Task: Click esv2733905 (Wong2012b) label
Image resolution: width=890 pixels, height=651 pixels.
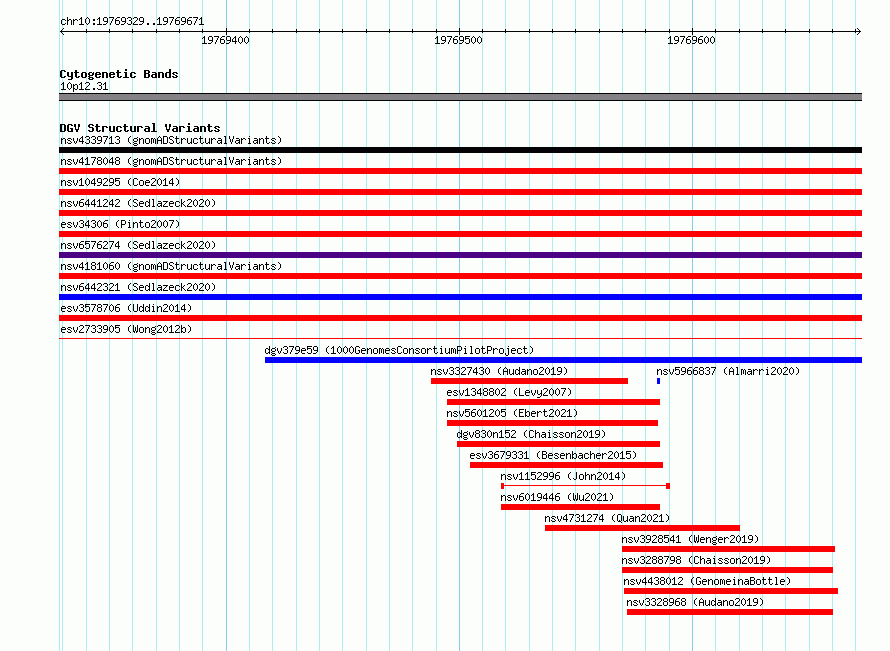Action: tap(126, 329)
